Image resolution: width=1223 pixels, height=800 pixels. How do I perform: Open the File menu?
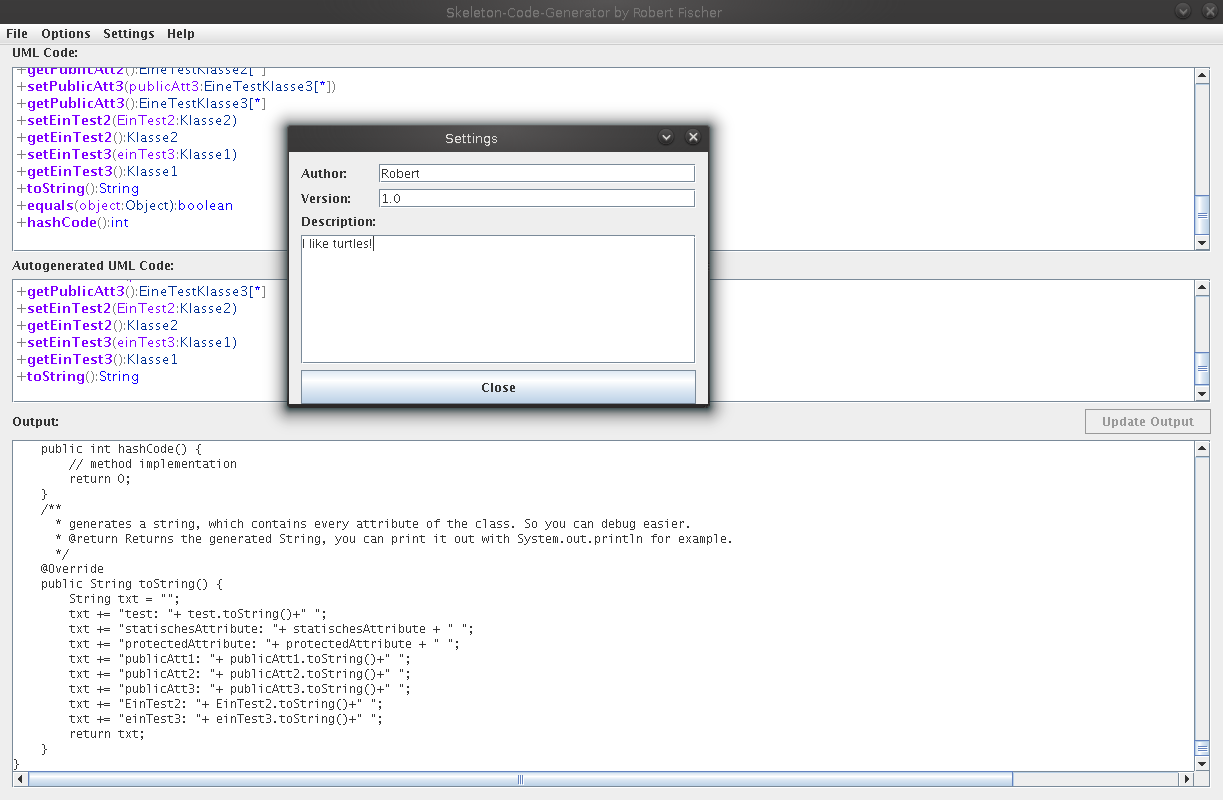[x=17, y=33]
